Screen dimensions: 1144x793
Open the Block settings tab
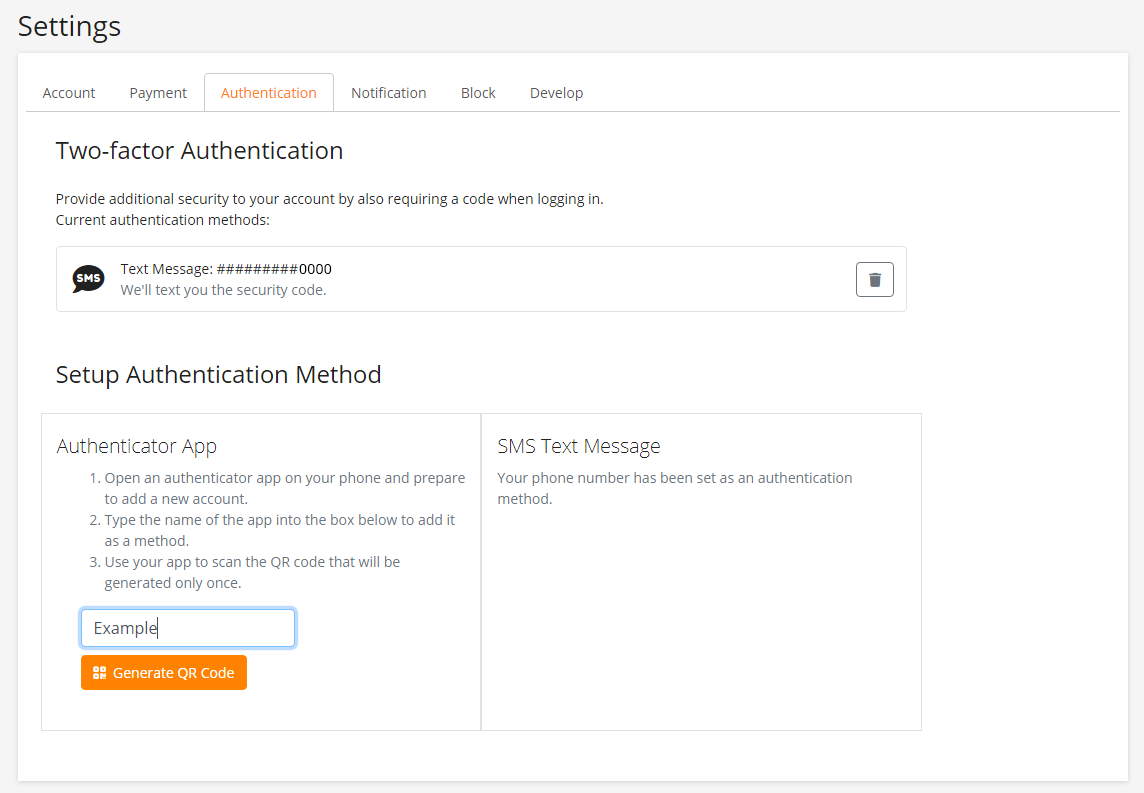(x=478, y=93)
